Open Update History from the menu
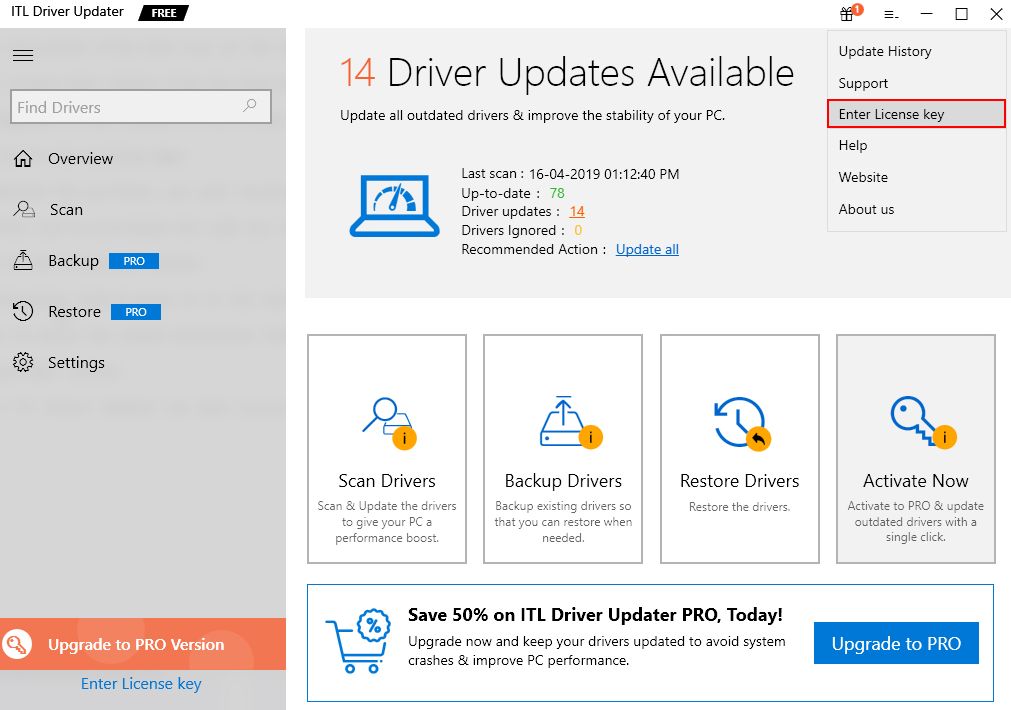Image resolution: width=1011 pixels, height=710 pixels. (916, 52)
